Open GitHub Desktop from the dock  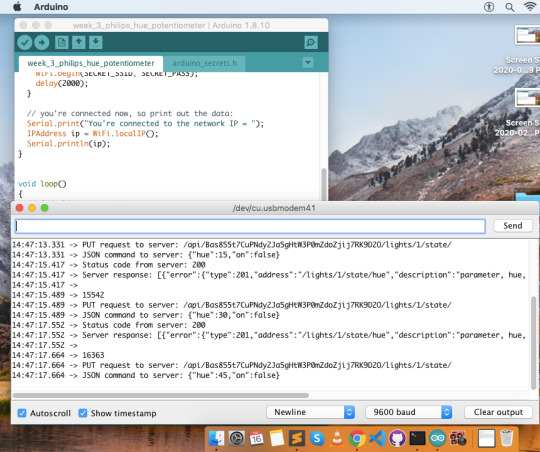click(x=397, y=438)
